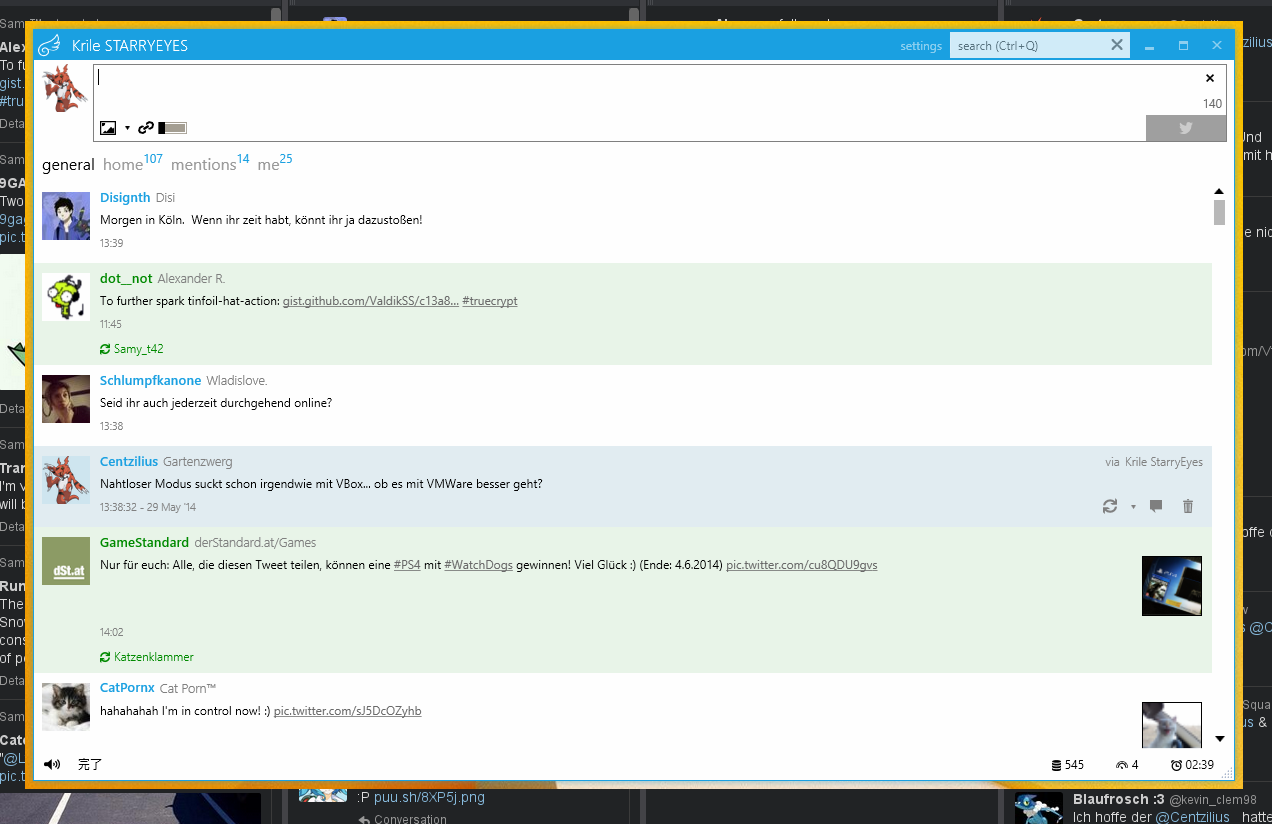Reply to Centzilius tweet via speech bubble
This screenshot has width=1272, height=824.
click(x=1156, y=506)
